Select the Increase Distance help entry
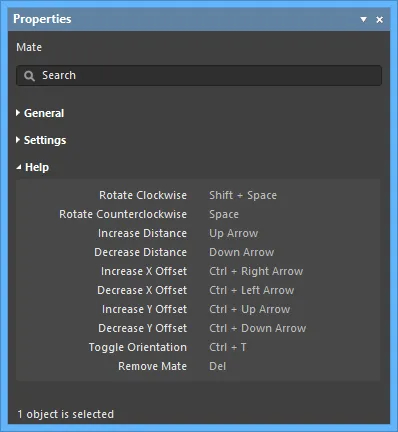Screen dimensions: 398x432 pos(142,233)
